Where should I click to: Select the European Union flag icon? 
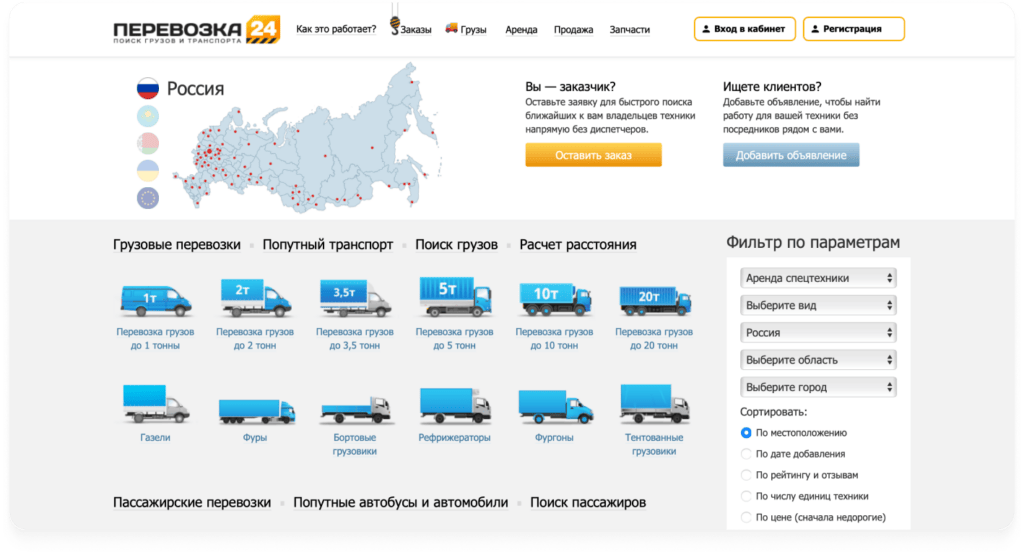[148, 198]
